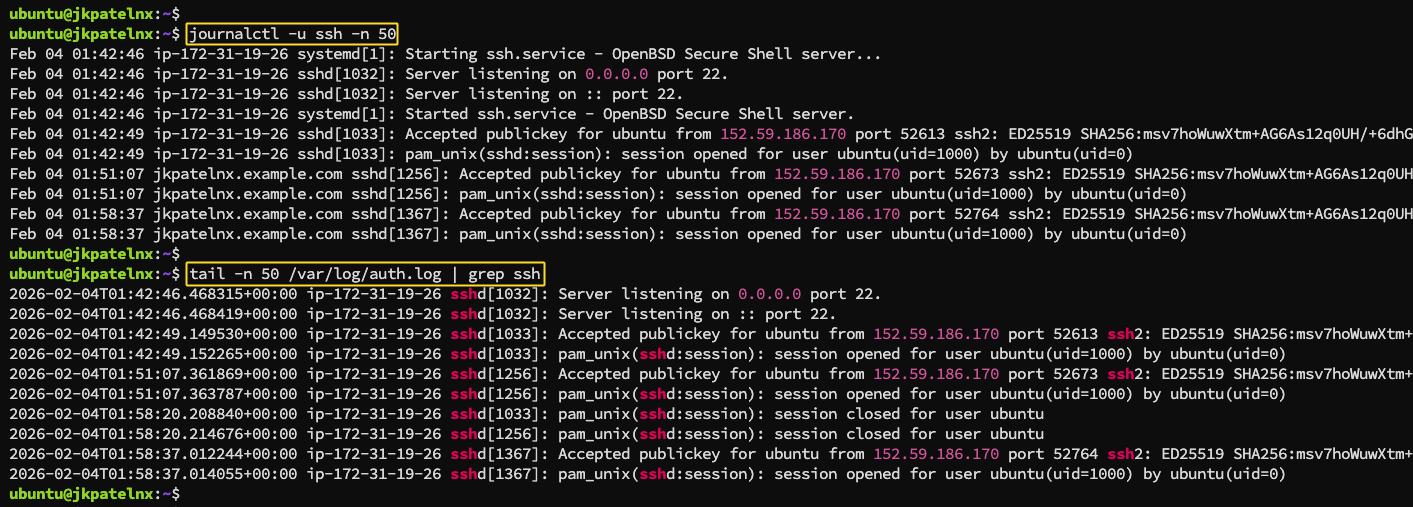
Task: Click timestamp '2026-02-04T01:42:46.468315+00:00'
Action: [x=153, y=294]
